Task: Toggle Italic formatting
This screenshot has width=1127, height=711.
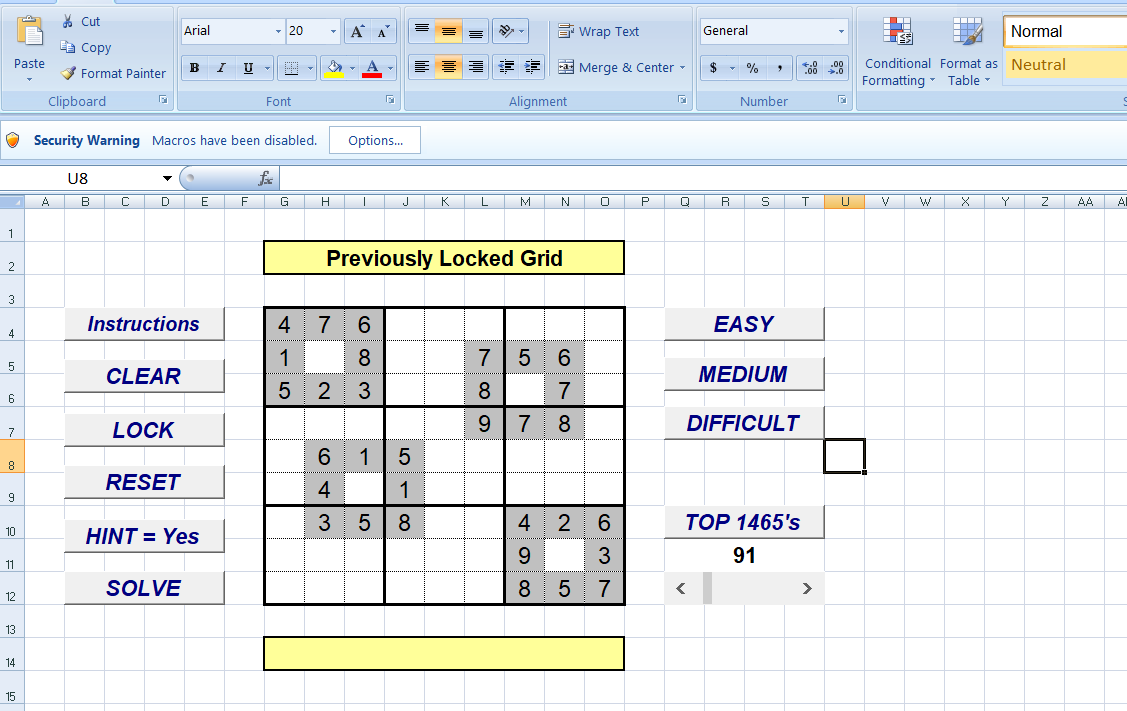Action: pos(221,67)
